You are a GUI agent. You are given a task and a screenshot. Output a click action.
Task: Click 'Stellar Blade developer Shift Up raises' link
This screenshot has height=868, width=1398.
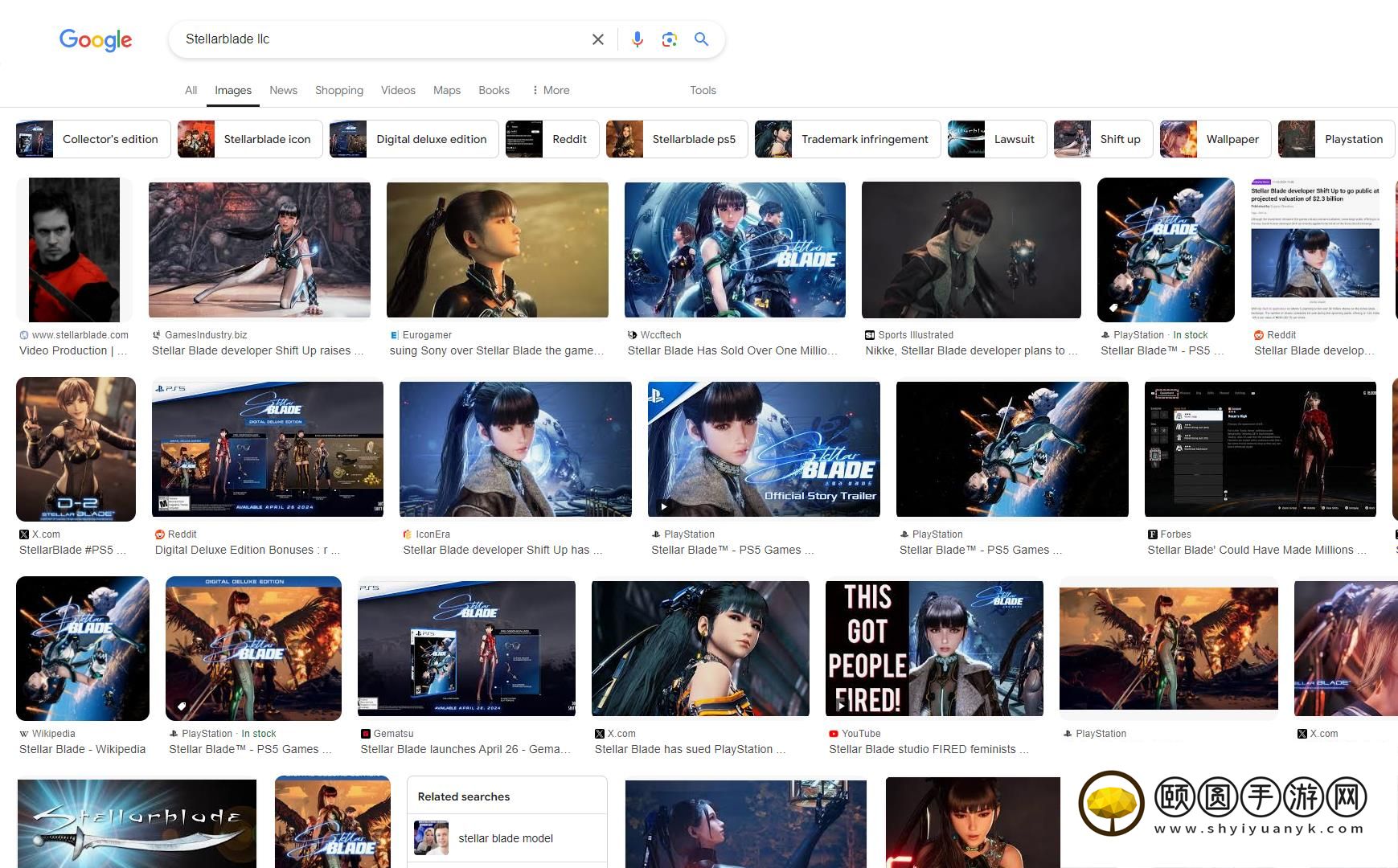point(258,350)
